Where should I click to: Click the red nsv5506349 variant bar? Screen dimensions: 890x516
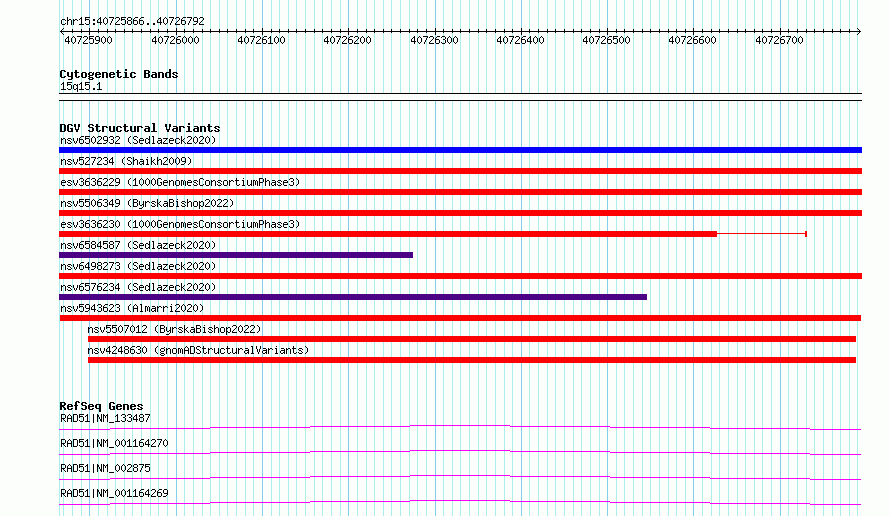[x=460, y=213]
